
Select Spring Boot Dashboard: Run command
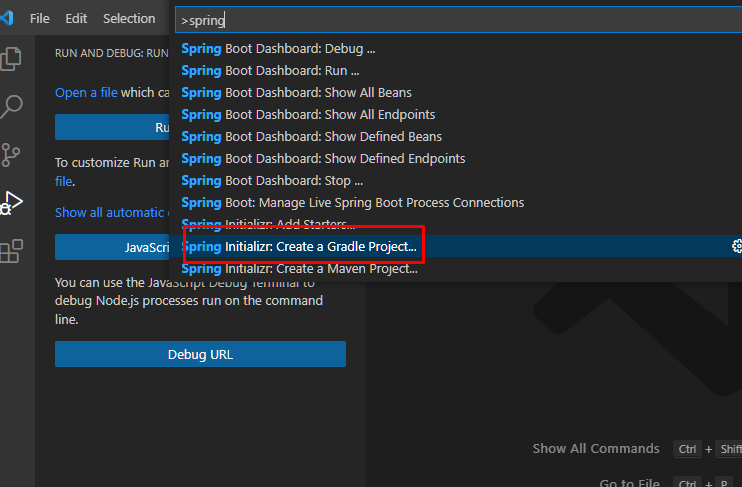tap(456, 71)
